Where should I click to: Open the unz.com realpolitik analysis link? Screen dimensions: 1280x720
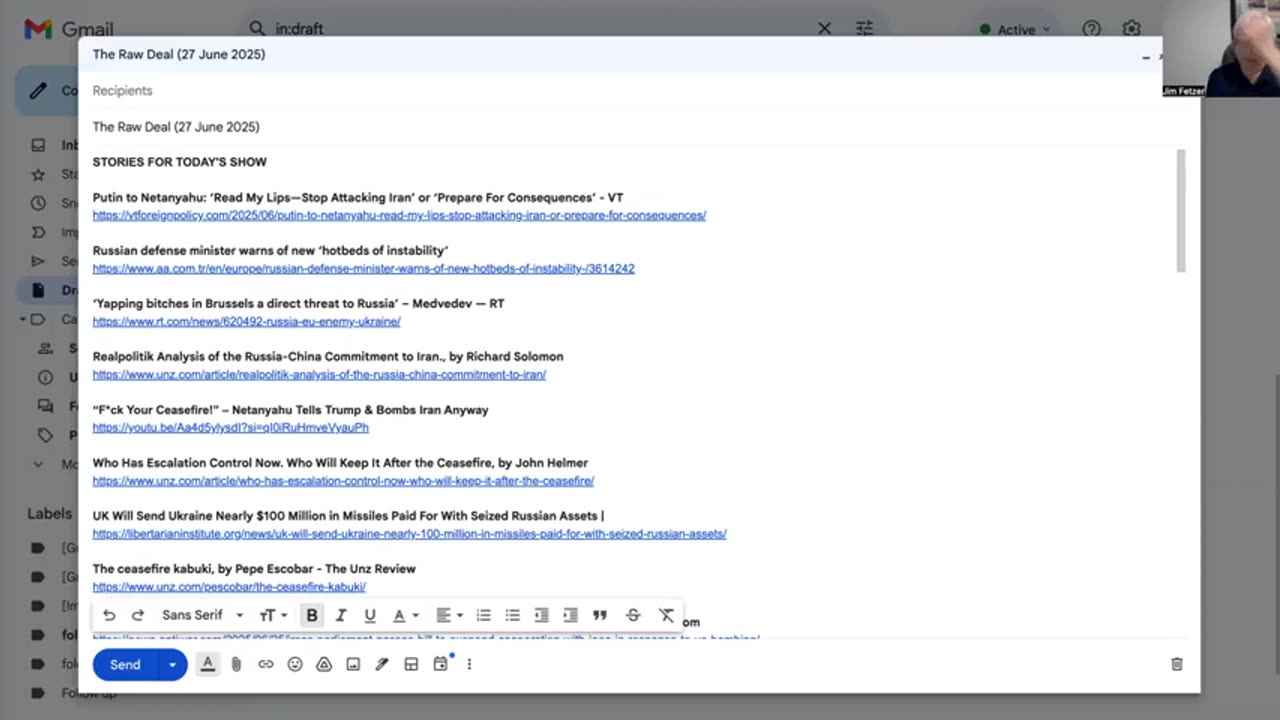319,375
